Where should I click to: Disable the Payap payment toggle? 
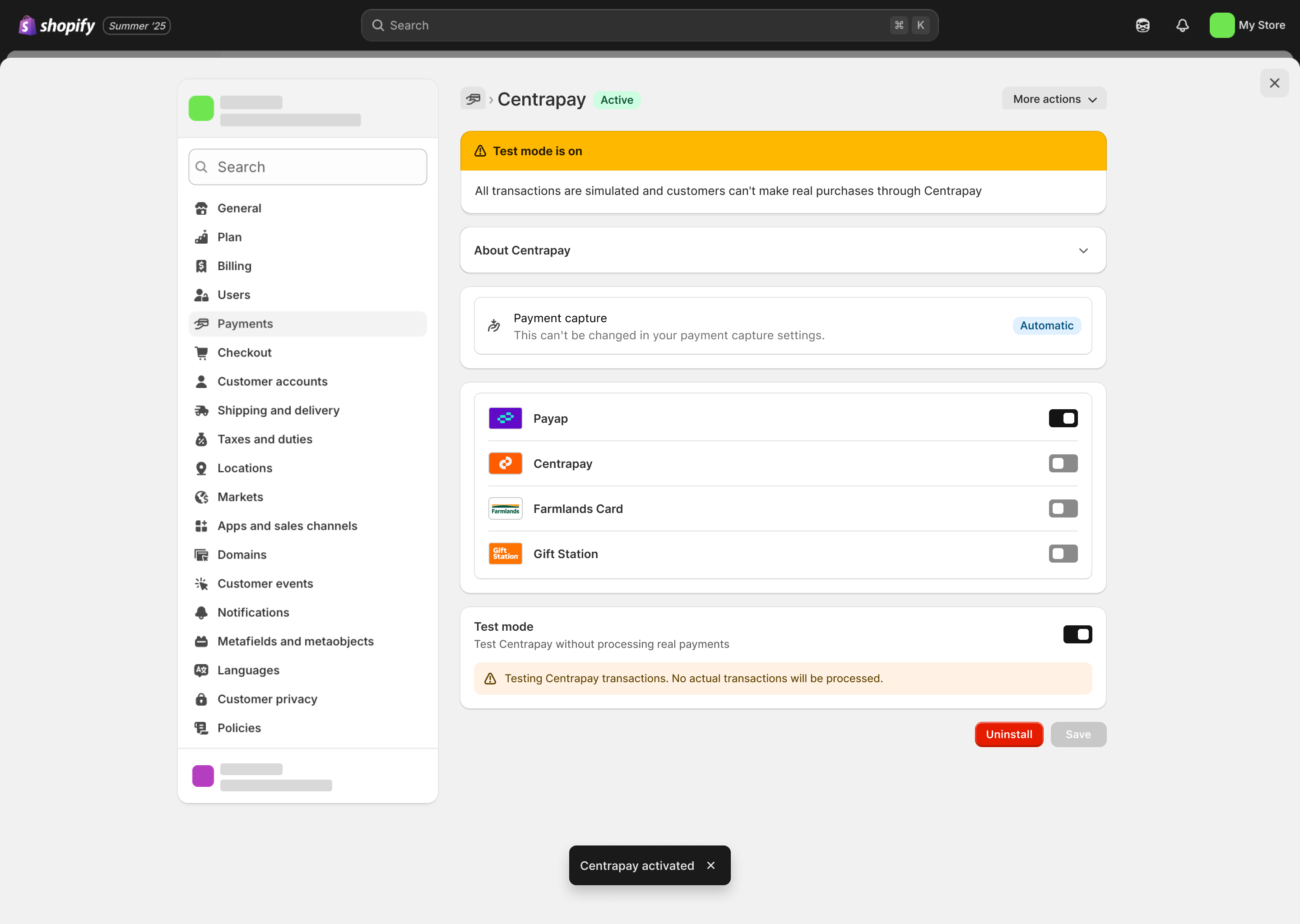1063,418
